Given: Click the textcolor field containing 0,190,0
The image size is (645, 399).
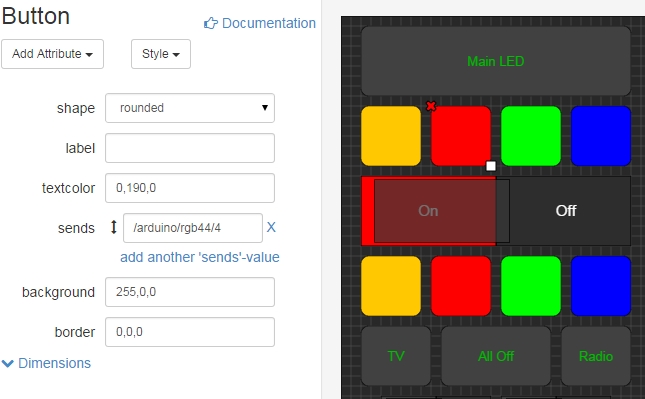Looking at the screenshot, I should coord(190,188).
